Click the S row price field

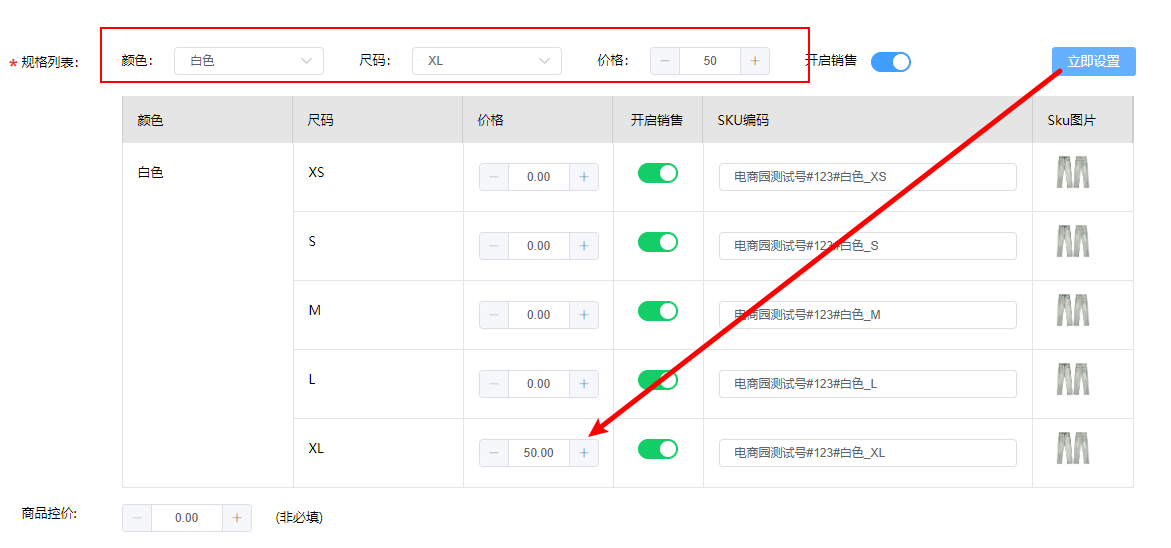coord(539,246)
